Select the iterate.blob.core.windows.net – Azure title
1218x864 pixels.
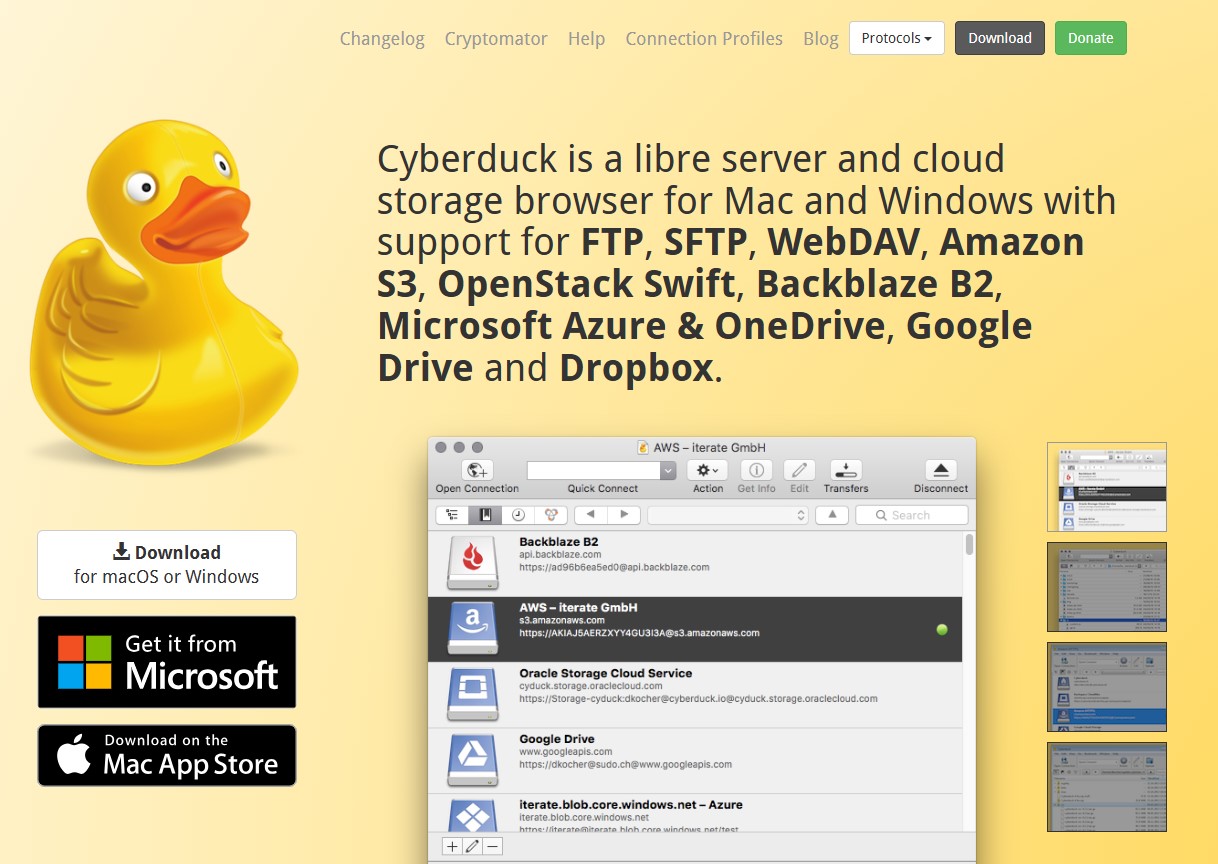click(x=631, y=804)
